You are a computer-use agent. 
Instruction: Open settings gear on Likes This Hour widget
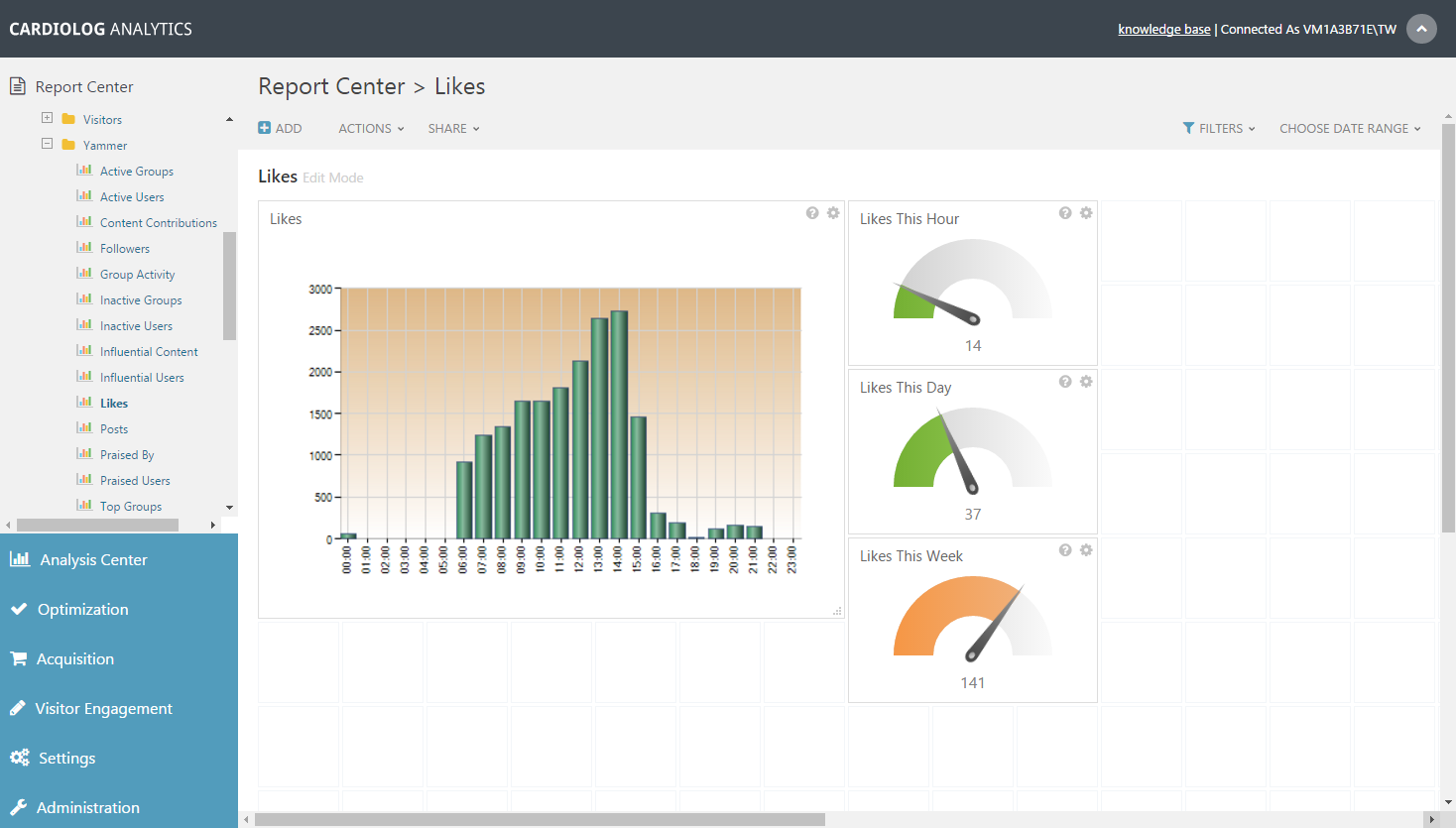[1086, 213]
